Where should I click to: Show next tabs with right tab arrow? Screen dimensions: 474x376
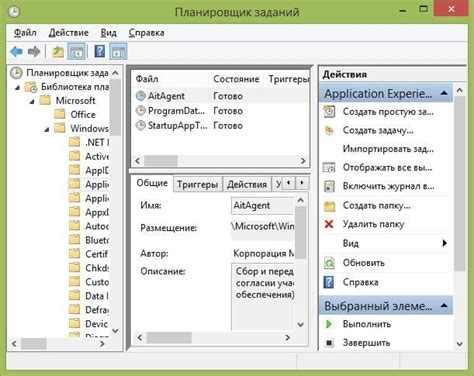tap(302, 183)
